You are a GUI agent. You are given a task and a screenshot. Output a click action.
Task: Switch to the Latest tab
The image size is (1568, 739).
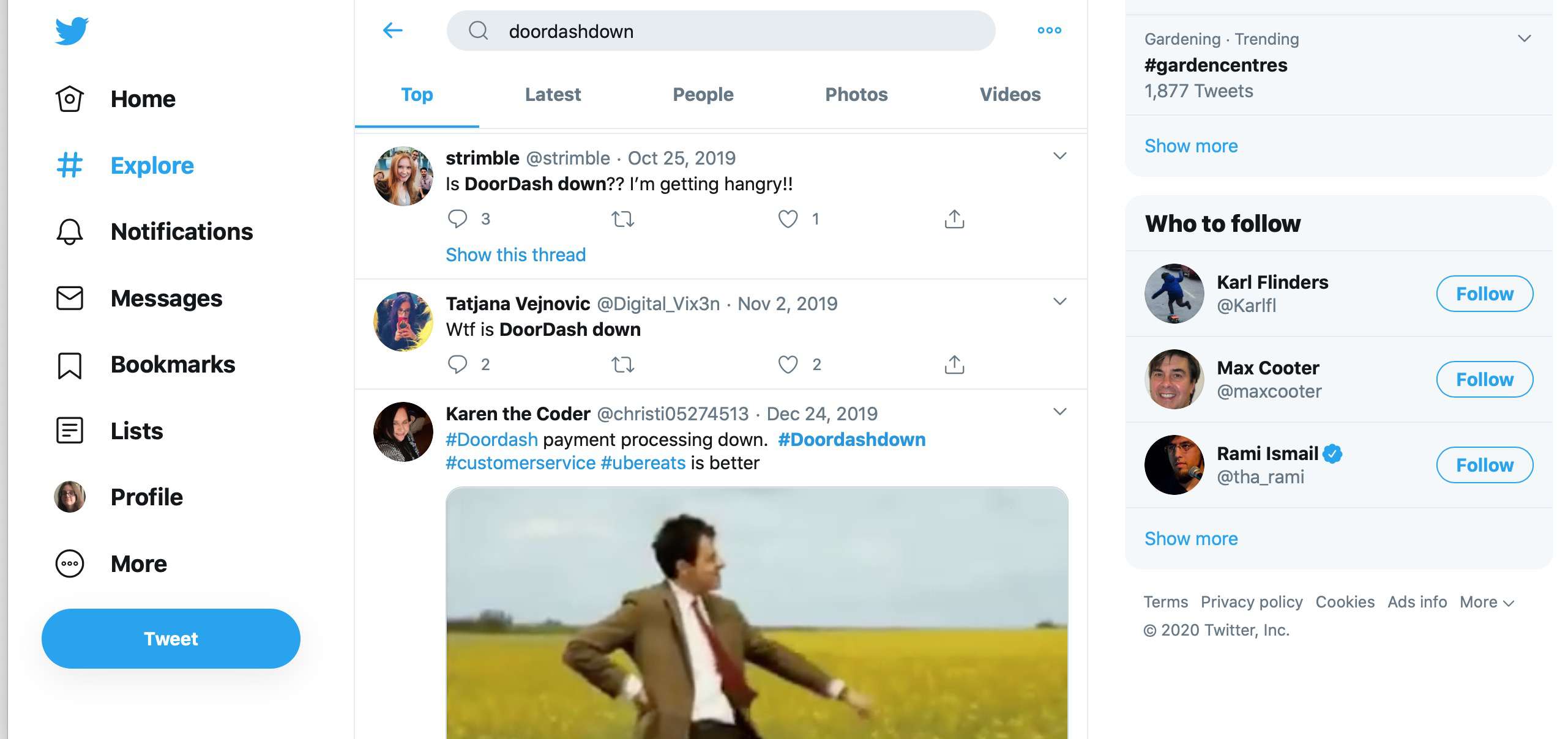(x=553, y=93)
